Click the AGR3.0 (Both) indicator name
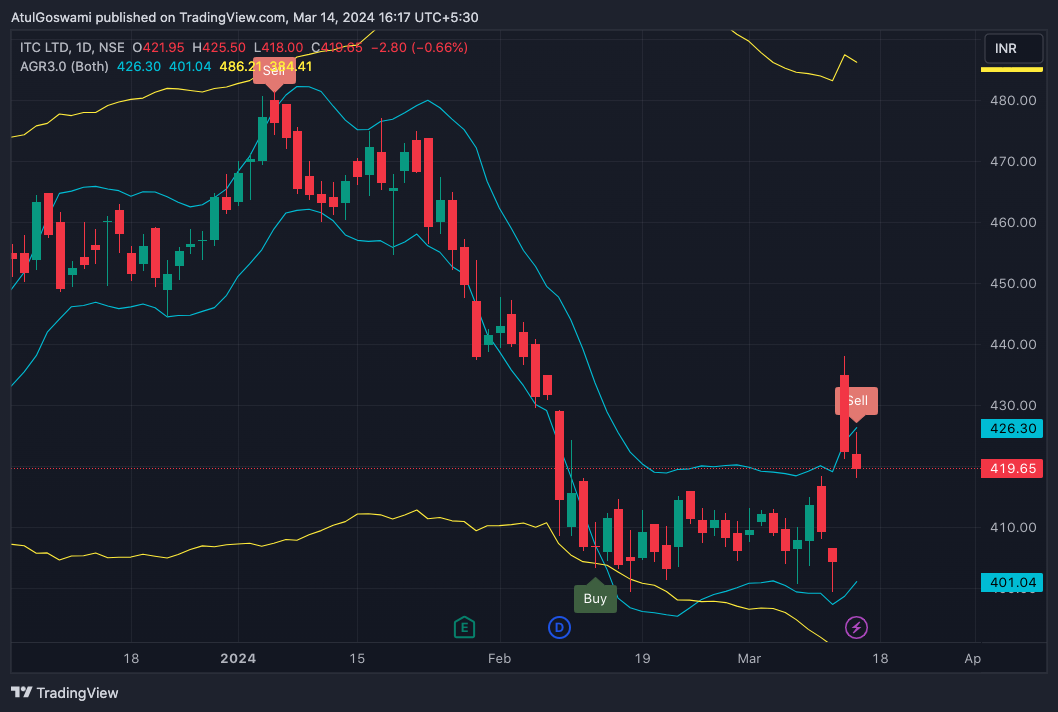Image resolution: width=1058 pixels, height=712 pixels. click(x=64, y=66)
